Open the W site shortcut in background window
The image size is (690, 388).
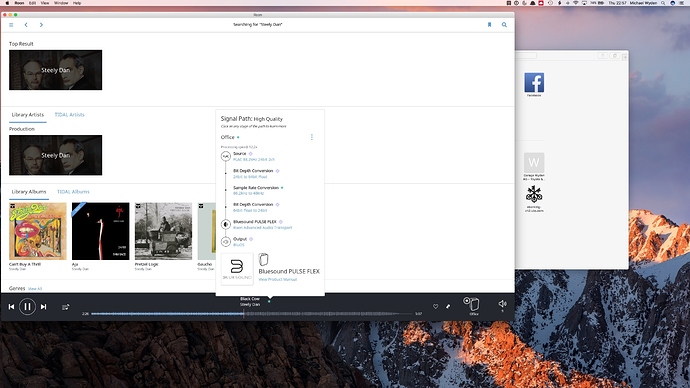tap(534, 163)
